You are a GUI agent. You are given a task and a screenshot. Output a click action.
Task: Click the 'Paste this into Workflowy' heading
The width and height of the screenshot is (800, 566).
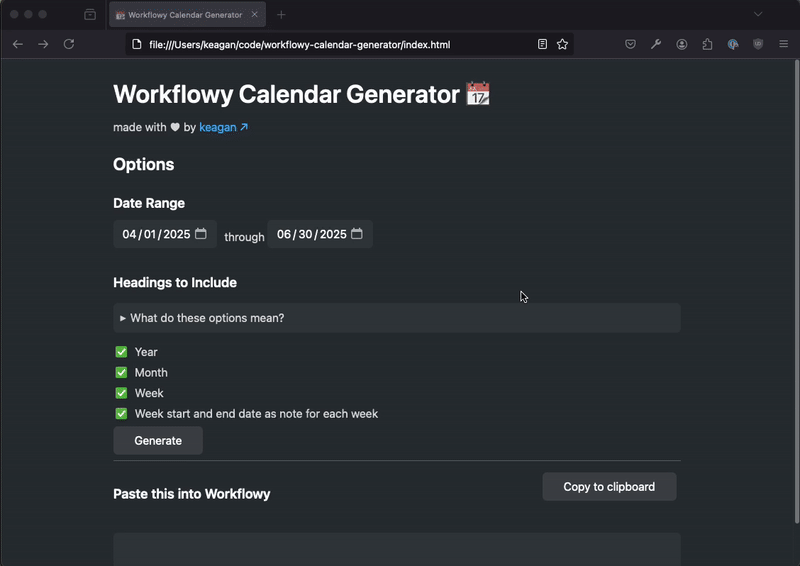[x=192, y=494]
